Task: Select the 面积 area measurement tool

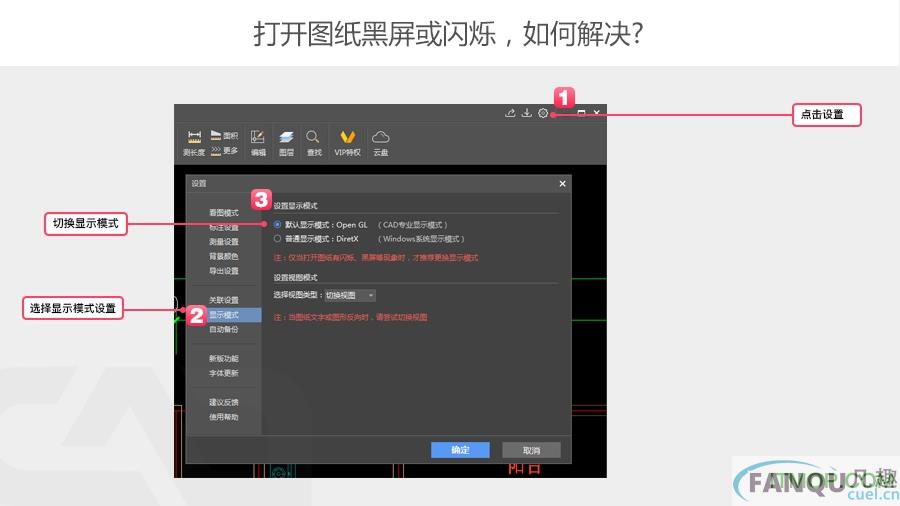Action: tap(224, 136)
